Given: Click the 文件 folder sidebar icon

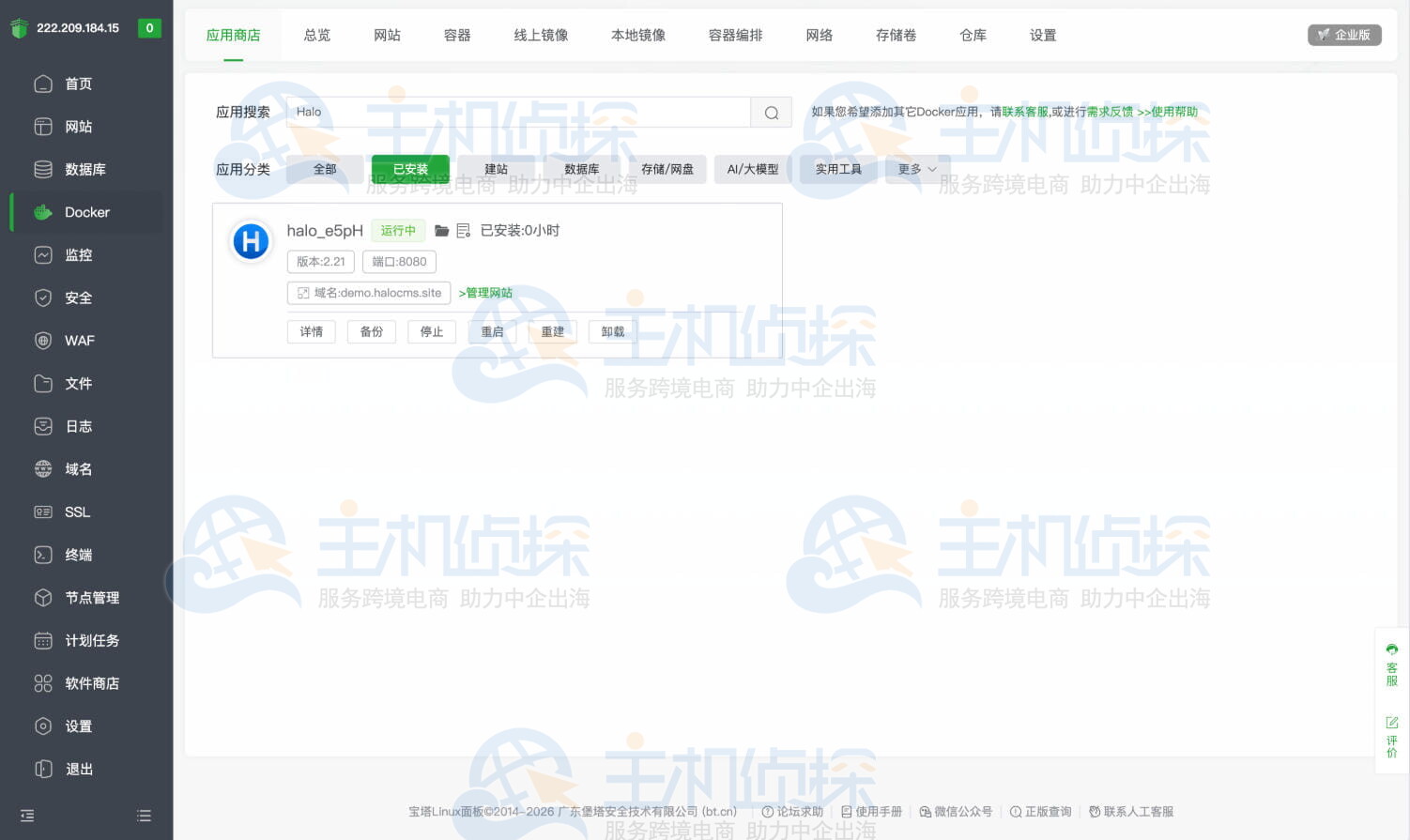Looking at the screenshot, I should coord(43,383).
